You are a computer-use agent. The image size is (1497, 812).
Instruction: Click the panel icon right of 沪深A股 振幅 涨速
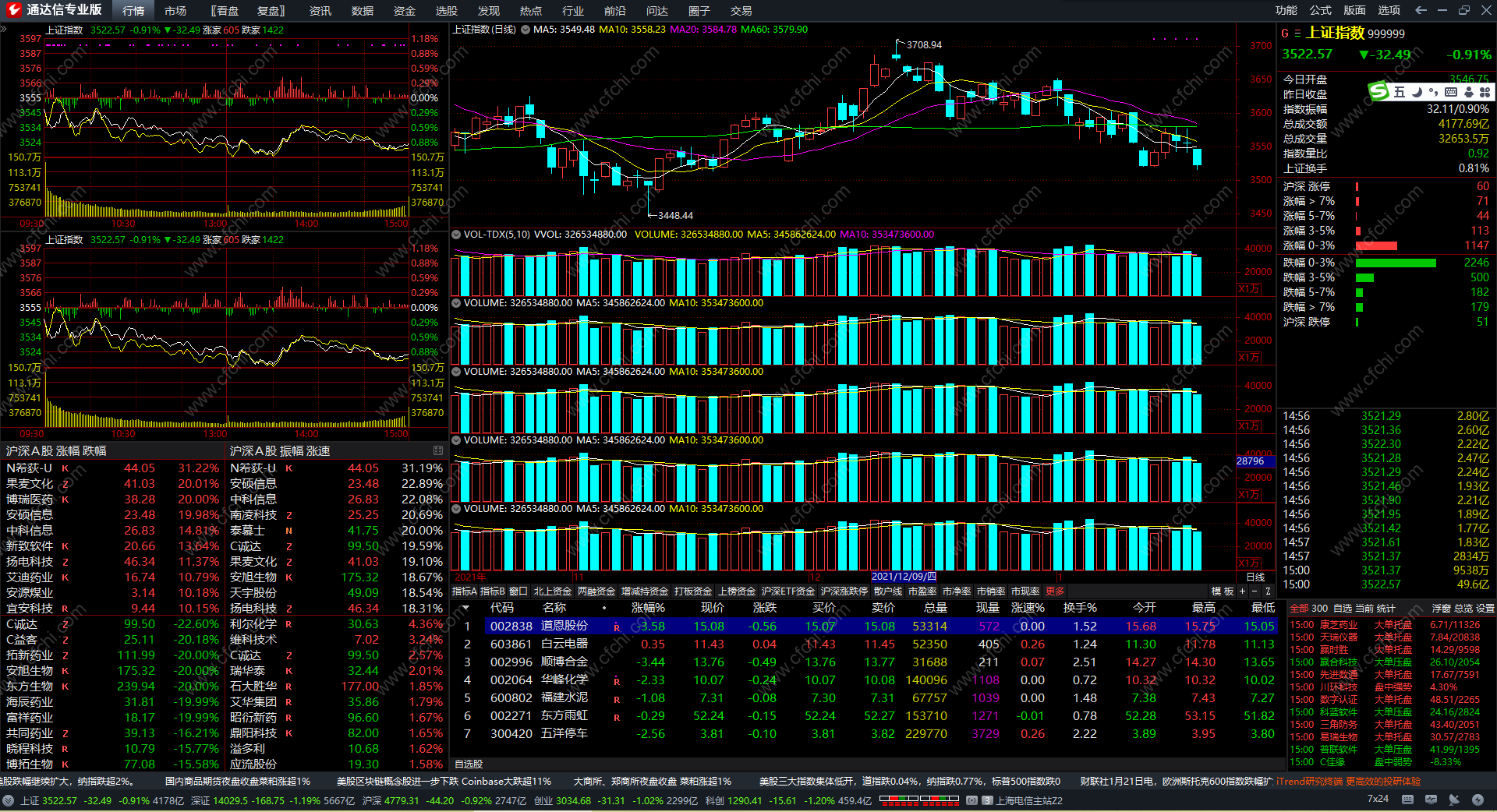pyautogui.click(x=438, y=450)
